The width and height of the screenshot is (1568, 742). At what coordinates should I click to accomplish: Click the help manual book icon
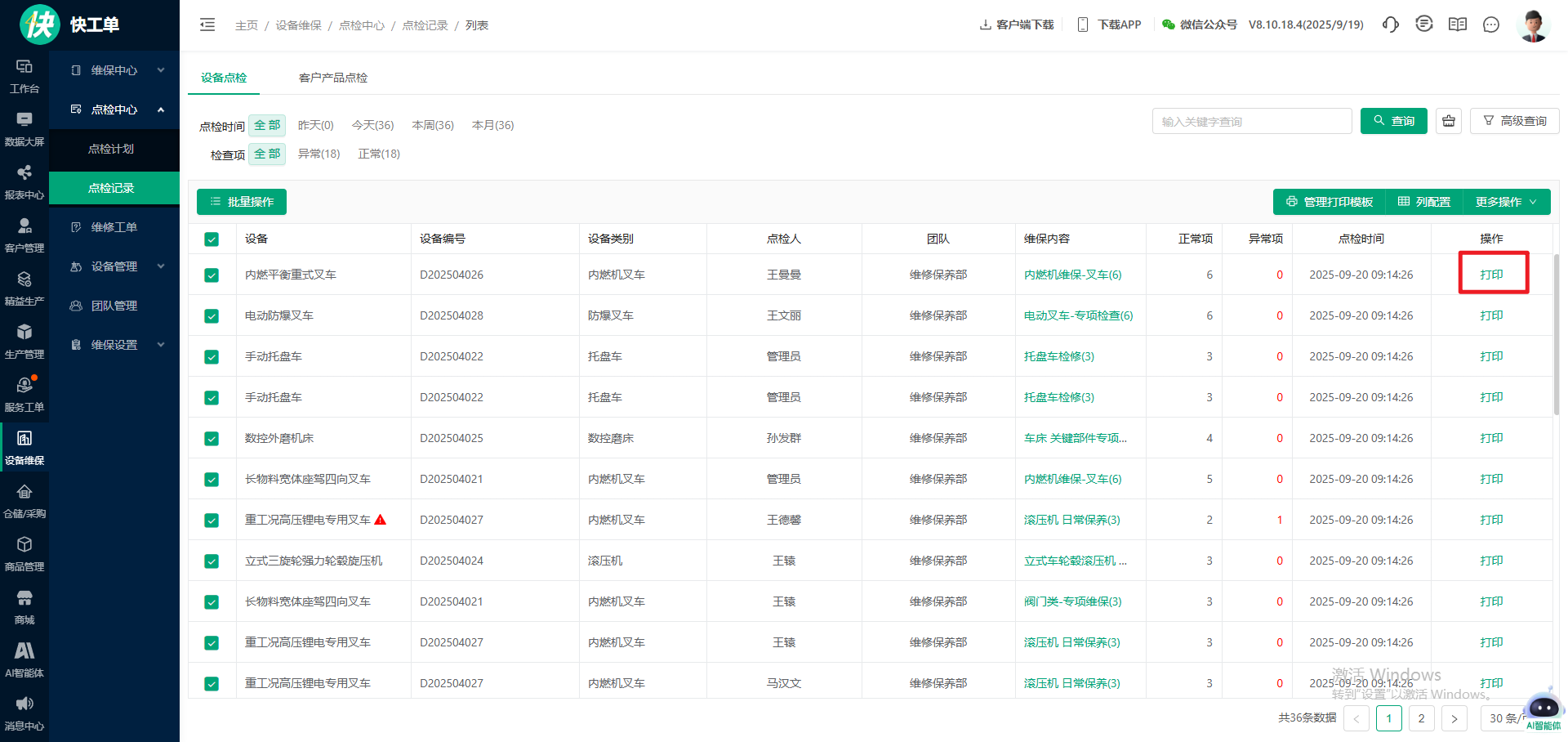tap(1458, 25)
